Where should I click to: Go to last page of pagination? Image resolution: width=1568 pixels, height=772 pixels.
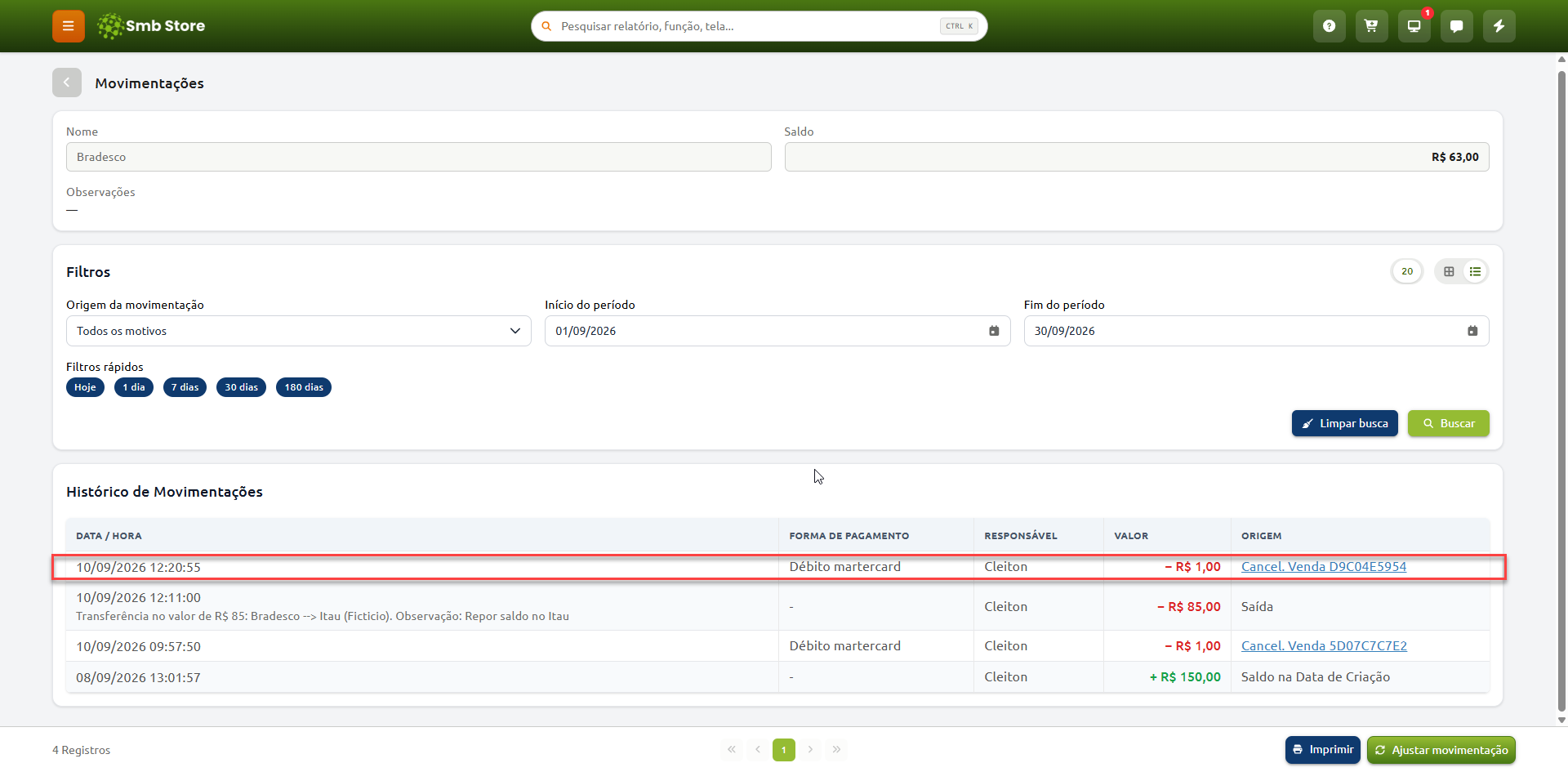[x=836, y=749]
